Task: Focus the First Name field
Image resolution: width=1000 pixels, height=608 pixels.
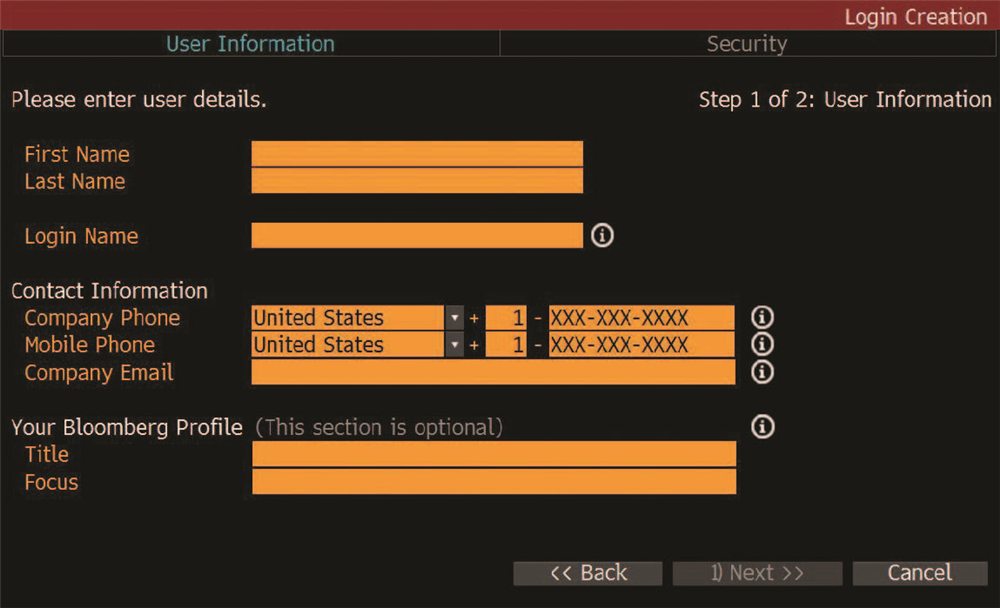Action: point(417,154)
